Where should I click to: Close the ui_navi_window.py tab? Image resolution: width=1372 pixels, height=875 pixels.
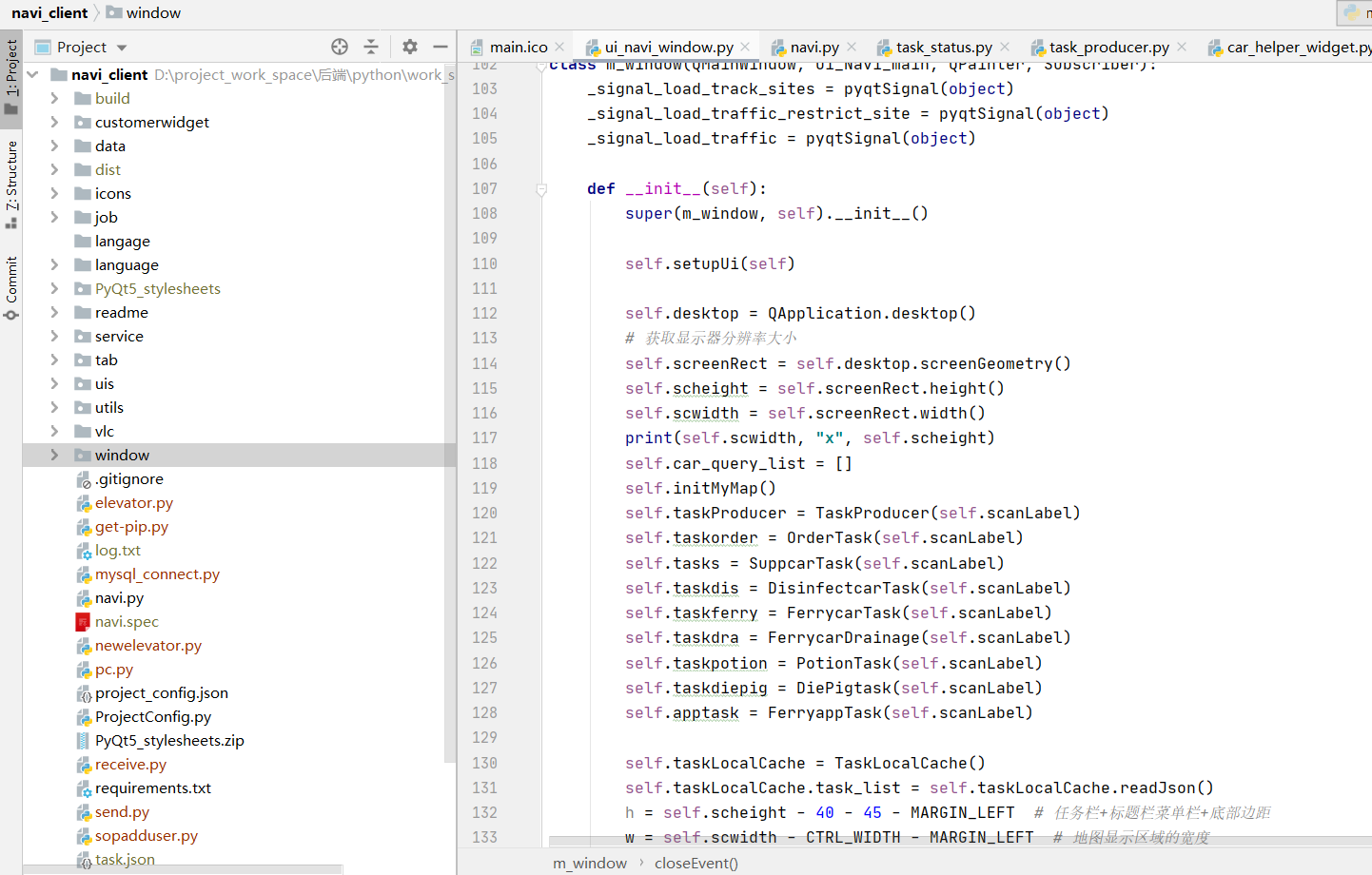coord(745,47)
